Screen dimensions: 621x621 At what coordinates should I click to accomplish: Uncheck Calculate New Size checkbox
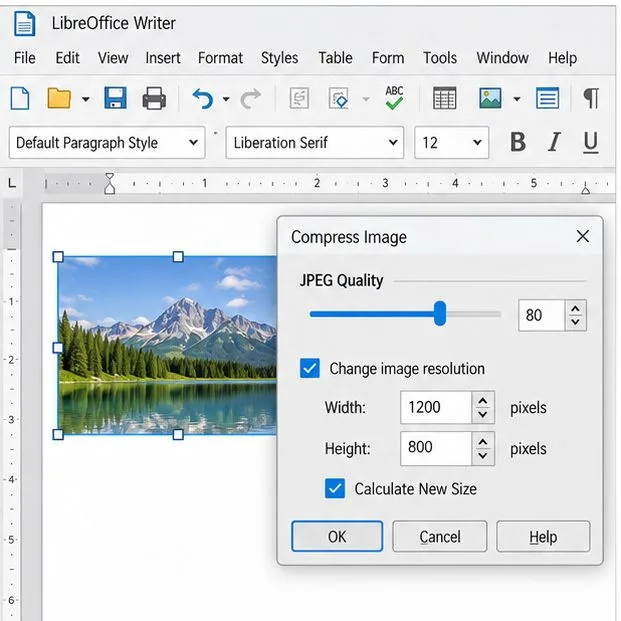pyautogui.click(x=335, y=488)
